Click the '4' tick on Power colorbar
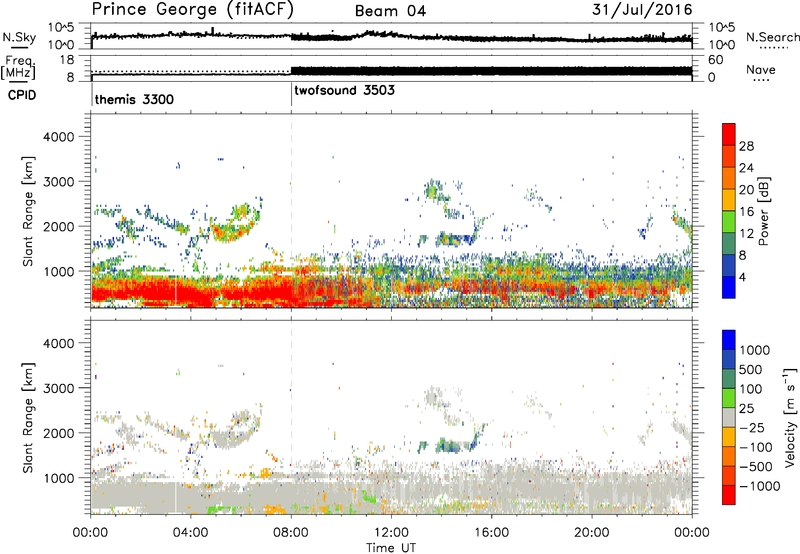800x554 pixels. coord(742,277)
